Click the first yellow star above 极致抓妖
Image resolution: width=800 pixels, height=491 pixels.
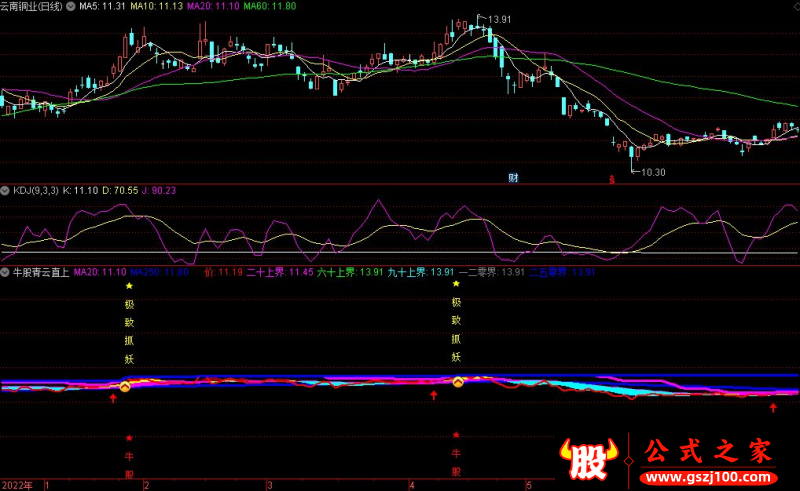point(129,285)
